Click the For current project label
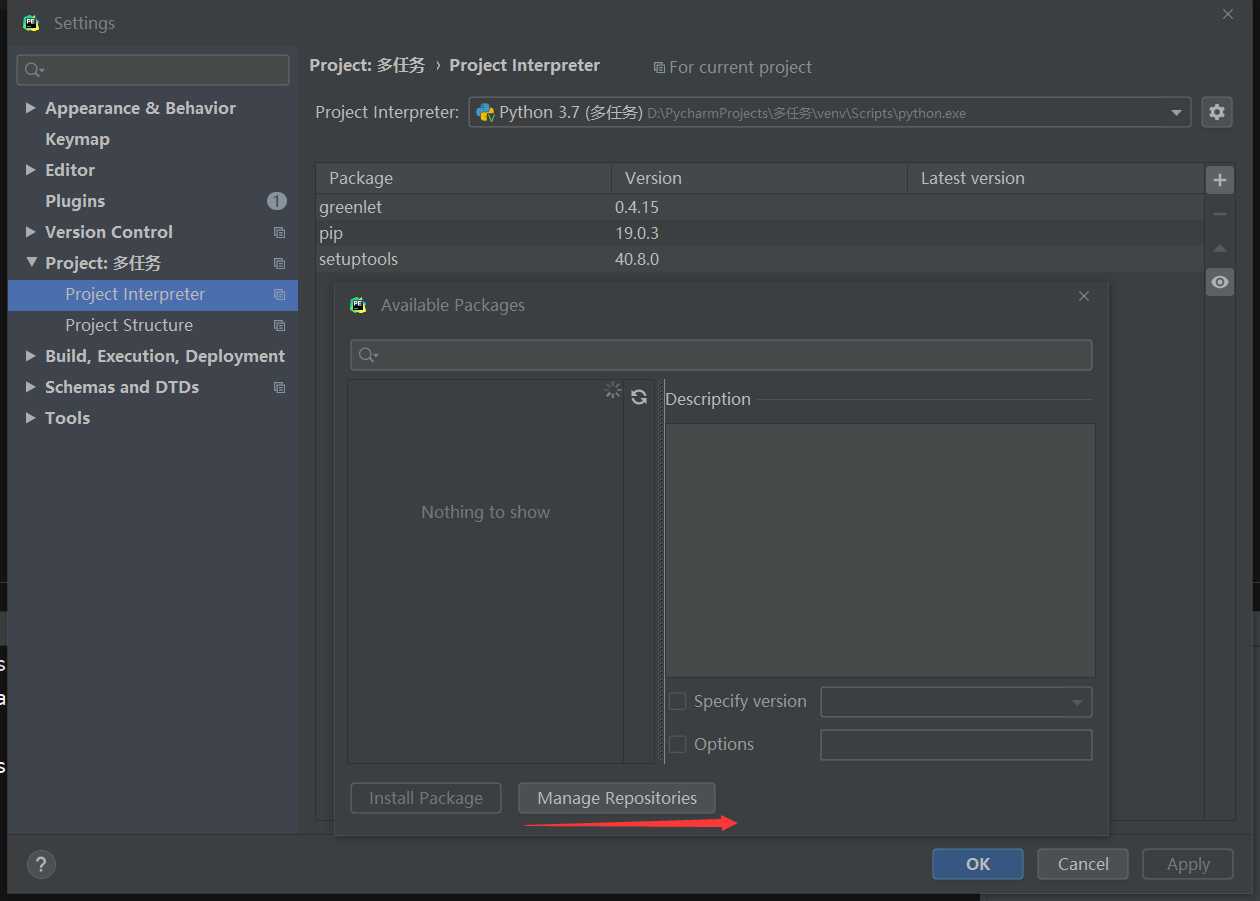This screenshot has width=1260, height=901. (740, 67)
